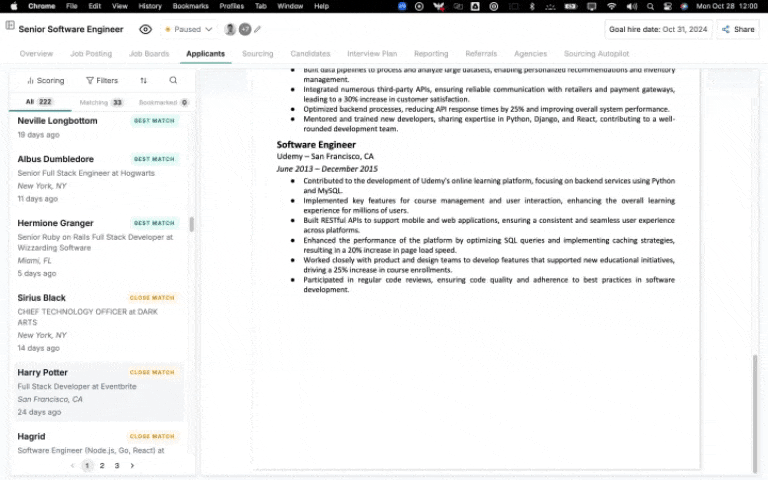The image size is (768, 480).
Task: Jump to page 2 of applicants
Action: [102, 466]
